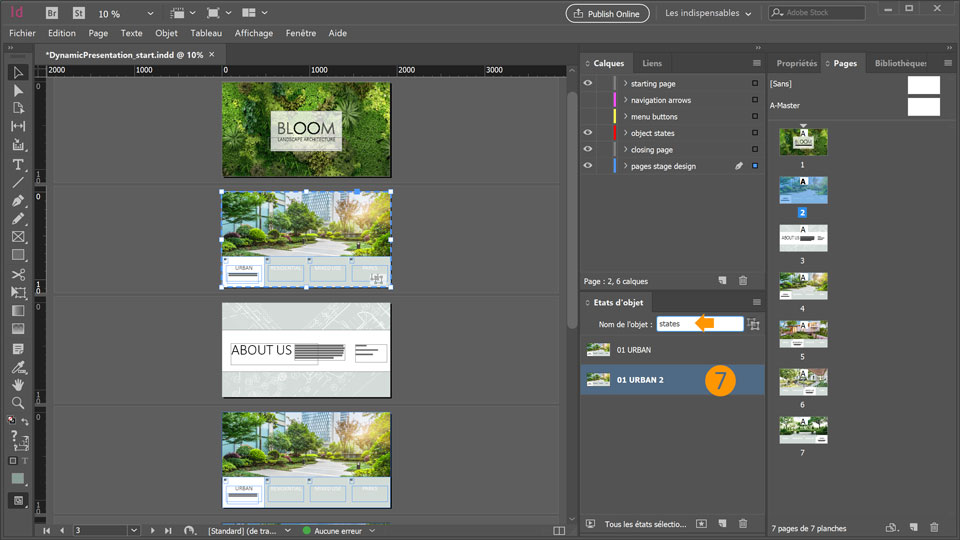Select the Line tool
Image resolution: width=960 pixels, height=540 pixels.
(18, 182)
